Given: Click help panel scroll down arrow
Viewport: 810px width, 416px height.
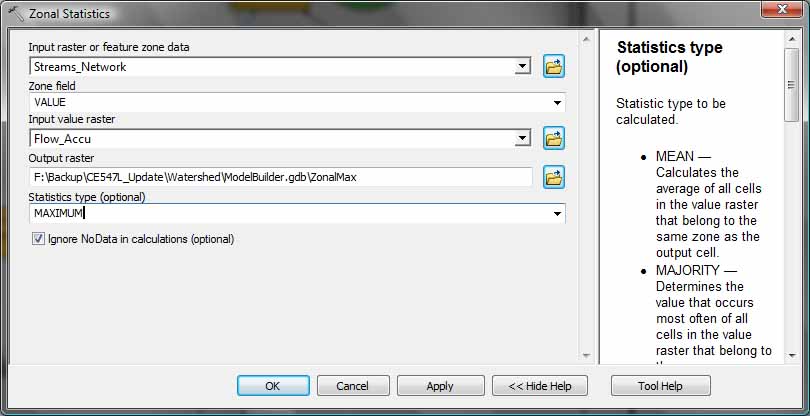Looking at the screenshot, I should [x=792, y=356].
